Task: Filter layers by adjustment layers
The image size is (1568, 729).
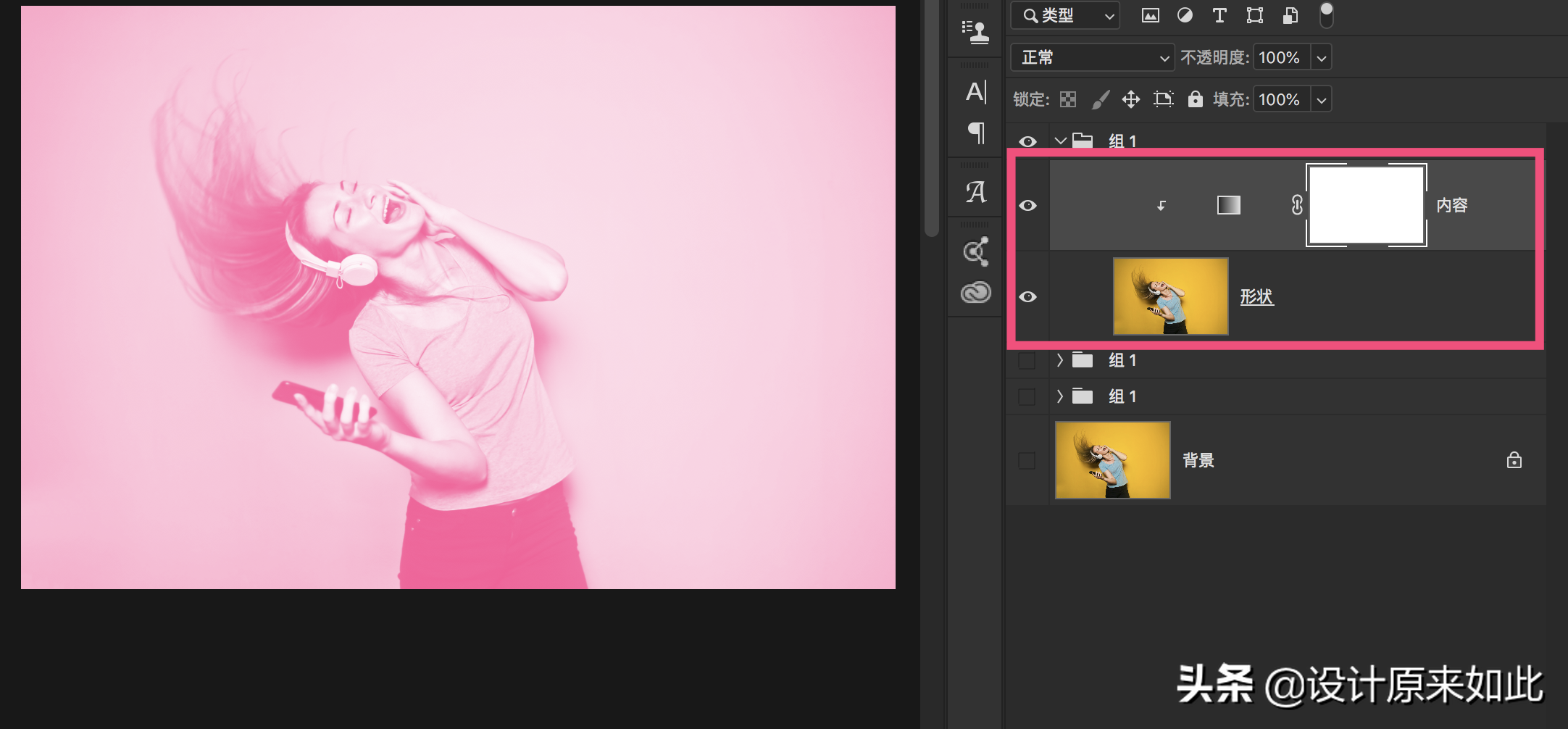Action: pos(1185,15)
